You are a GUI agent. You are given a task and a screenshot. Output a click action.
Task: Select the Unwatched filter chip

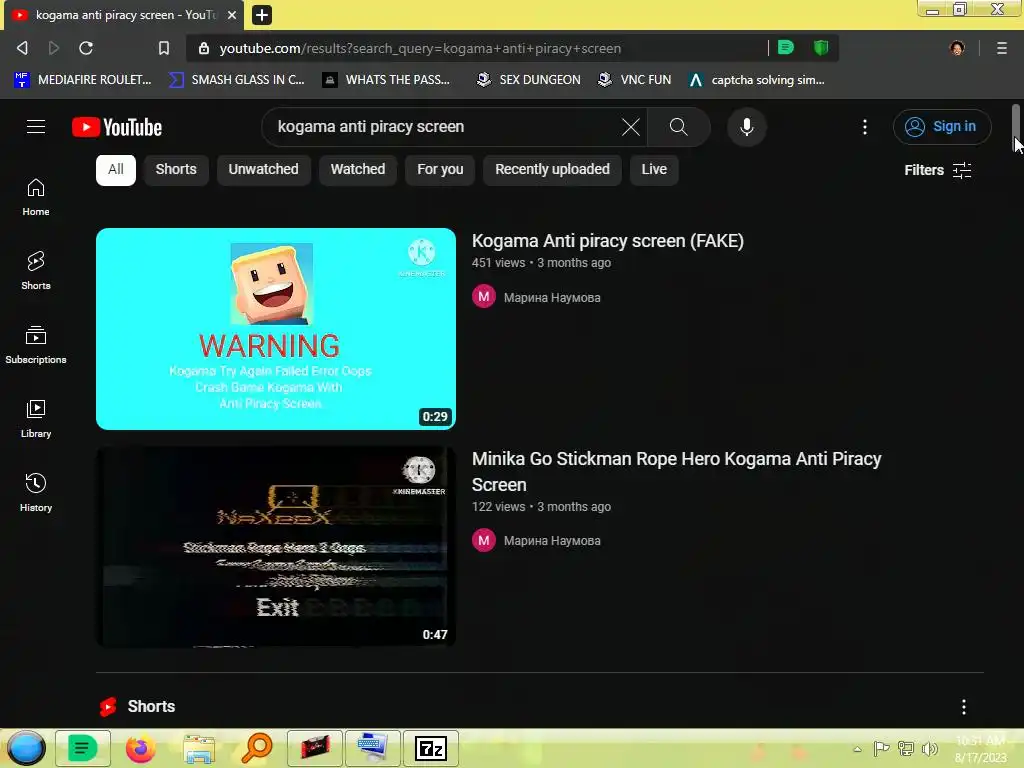(263, 170)
